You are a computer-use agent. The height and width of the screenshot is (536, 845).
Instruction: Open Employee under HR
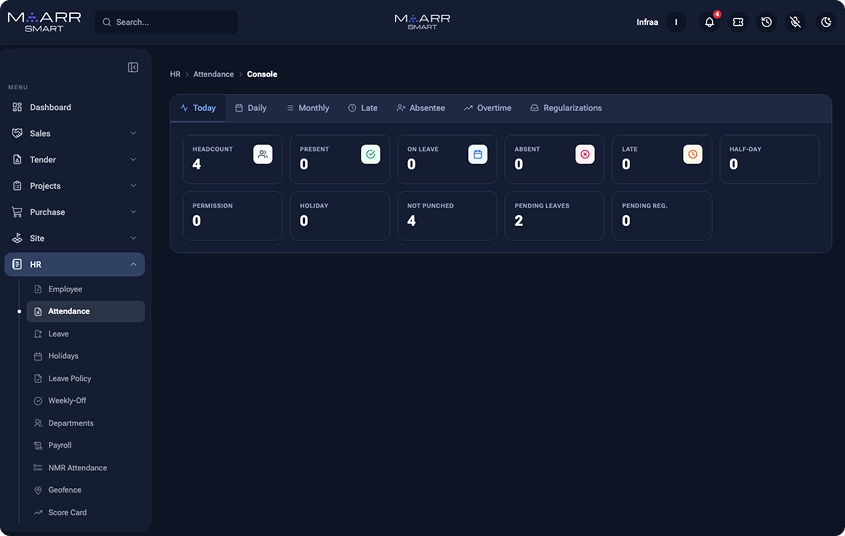(86, 289)
